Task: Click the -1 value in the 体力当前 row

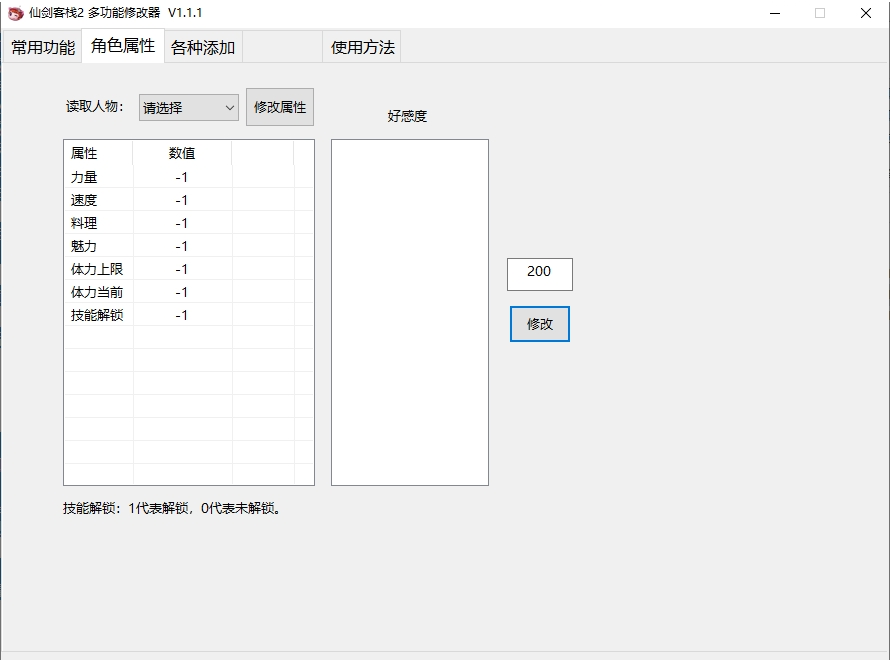Action: [182, 292]
